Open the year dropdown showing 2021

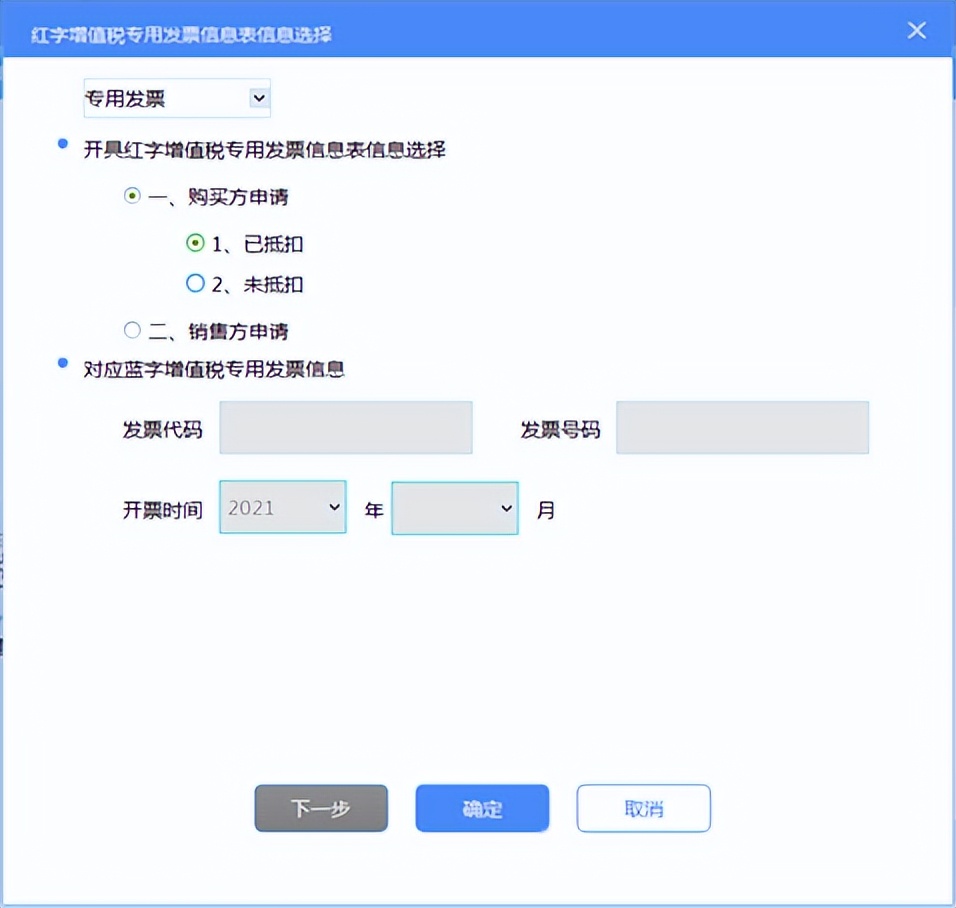[282, 507]
